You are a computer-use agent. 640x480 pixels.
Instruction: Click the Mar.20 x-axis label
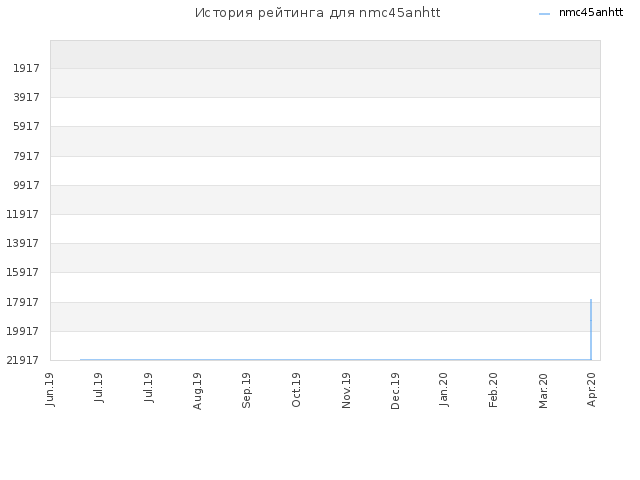543,391
